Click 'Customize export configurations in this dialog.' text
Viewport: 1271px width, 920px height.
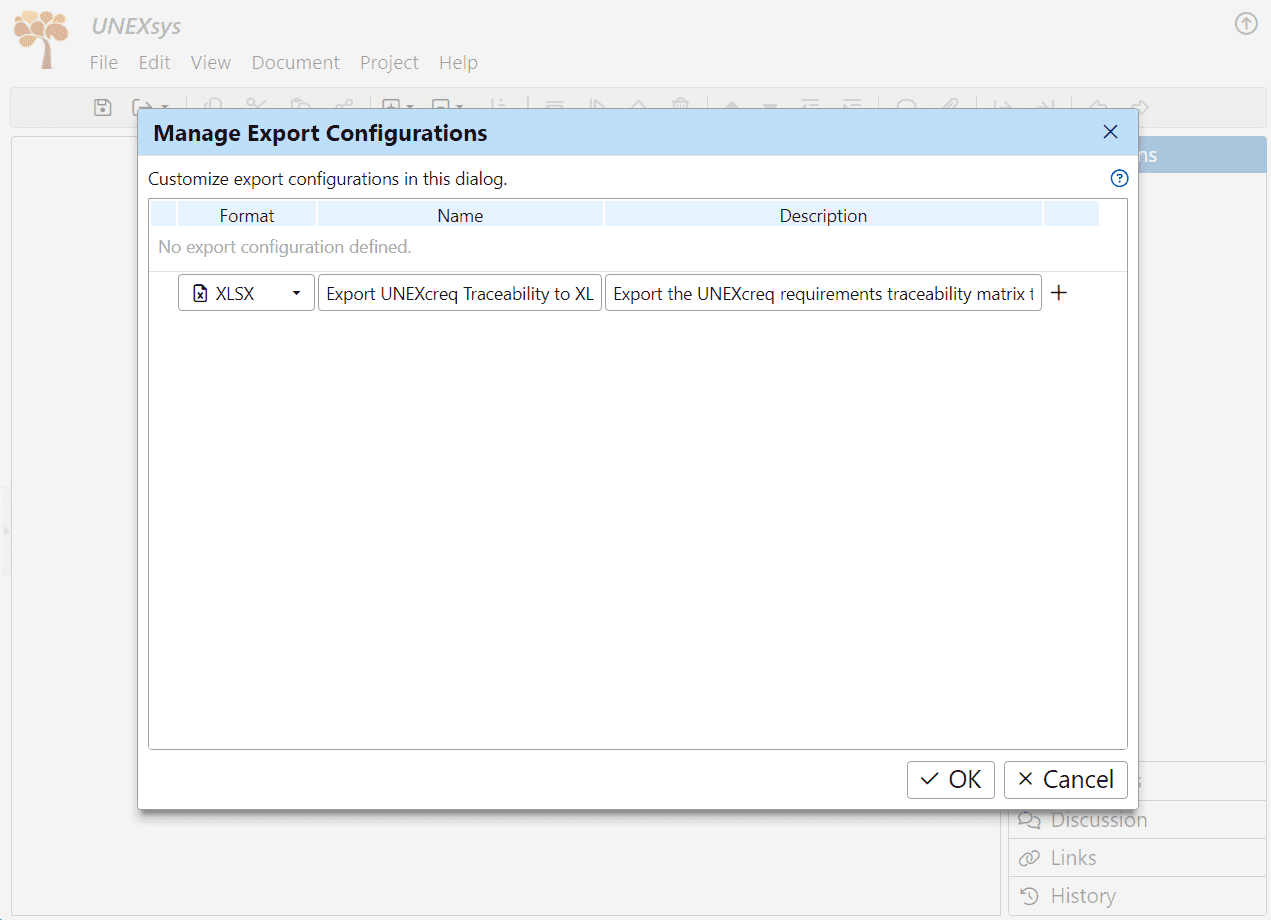tap(328, 180)
